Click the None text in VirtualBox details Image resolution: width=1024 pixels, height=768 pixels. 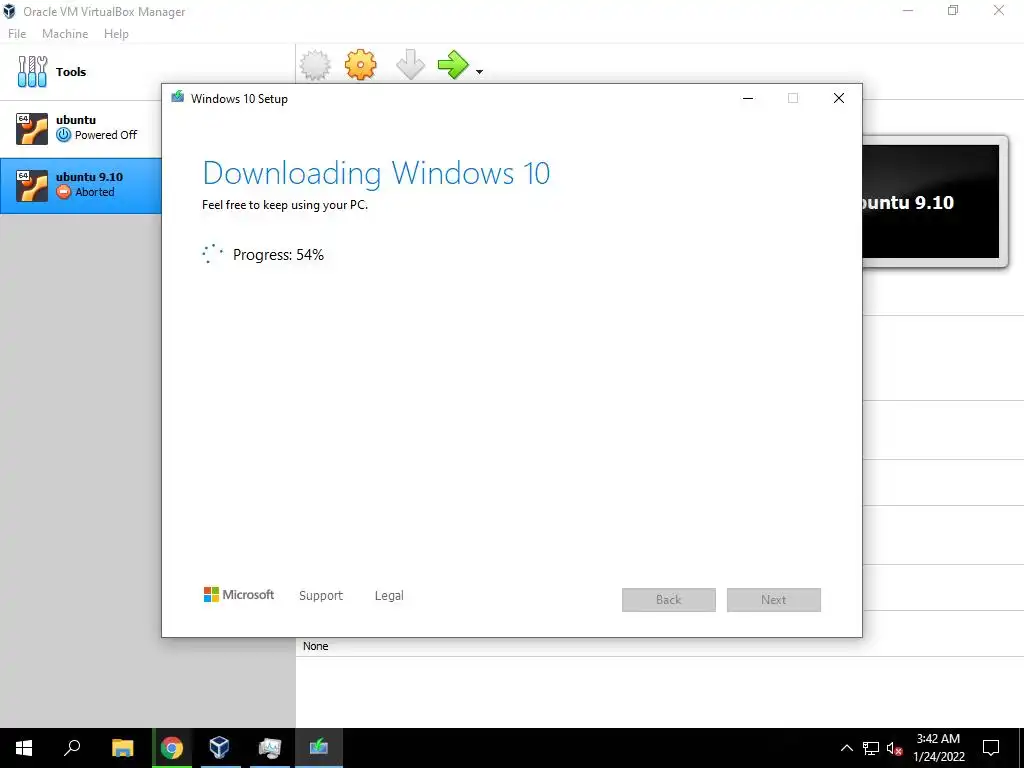point(315,646)
